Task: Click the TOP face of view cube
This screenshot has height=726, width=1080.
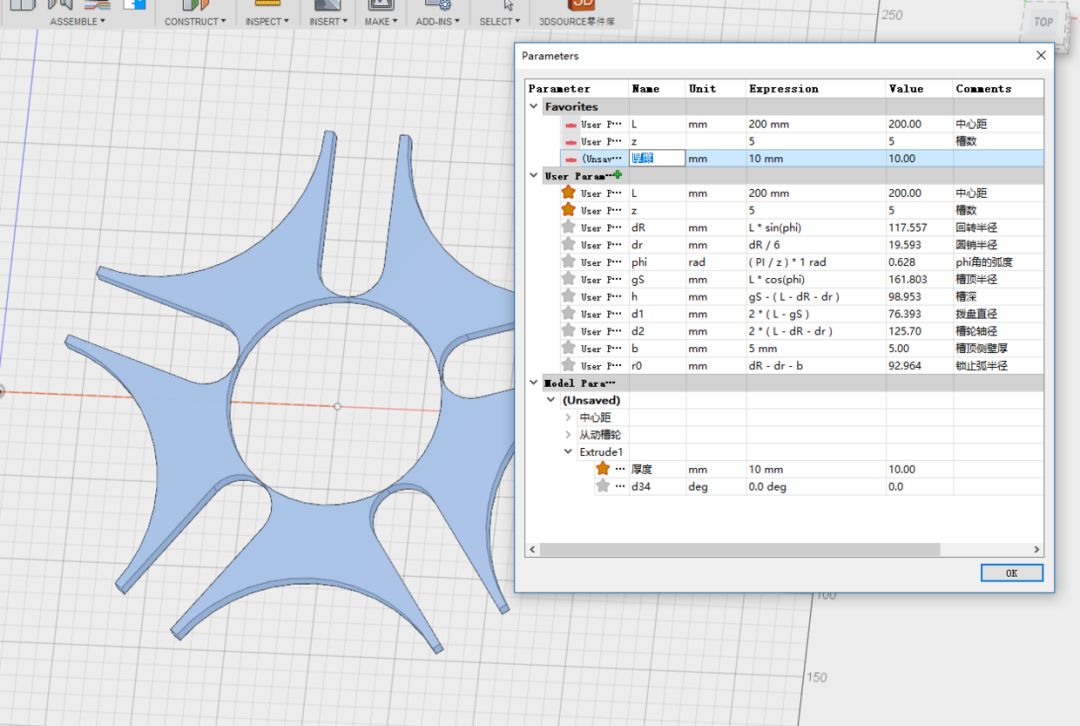Action: tap(1043, 21)
